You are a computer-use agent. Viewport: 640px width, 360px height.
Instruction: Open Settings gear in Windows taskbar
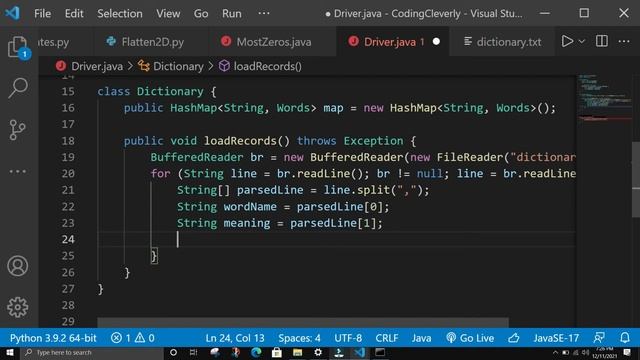point(318,353)
